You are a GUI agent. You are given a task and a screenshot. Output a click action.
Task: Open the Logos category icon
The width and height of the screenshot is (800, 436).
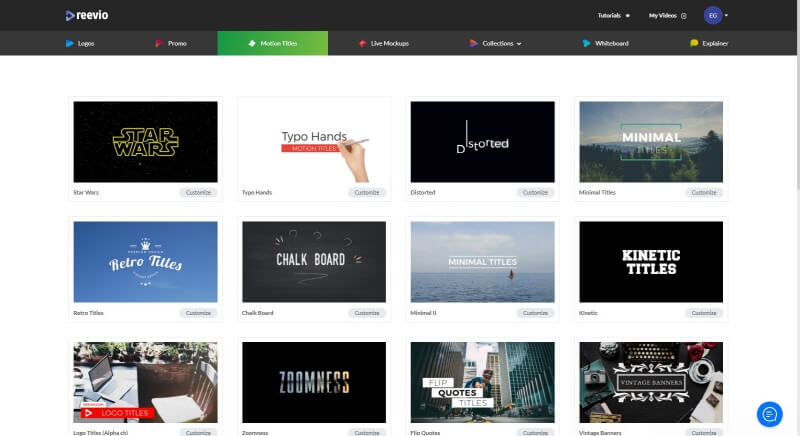[70, 43]
